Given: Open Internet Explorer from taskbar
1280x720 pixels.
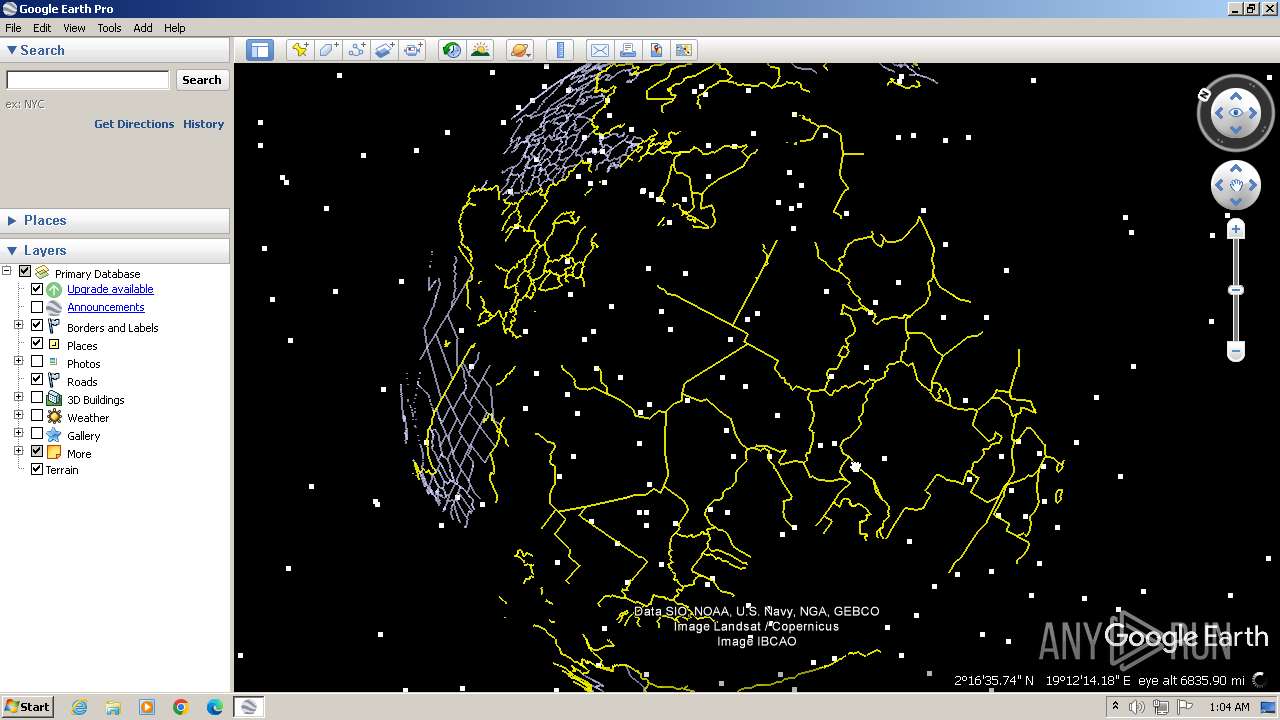Looking at the screenshot, I should (79, 707).
